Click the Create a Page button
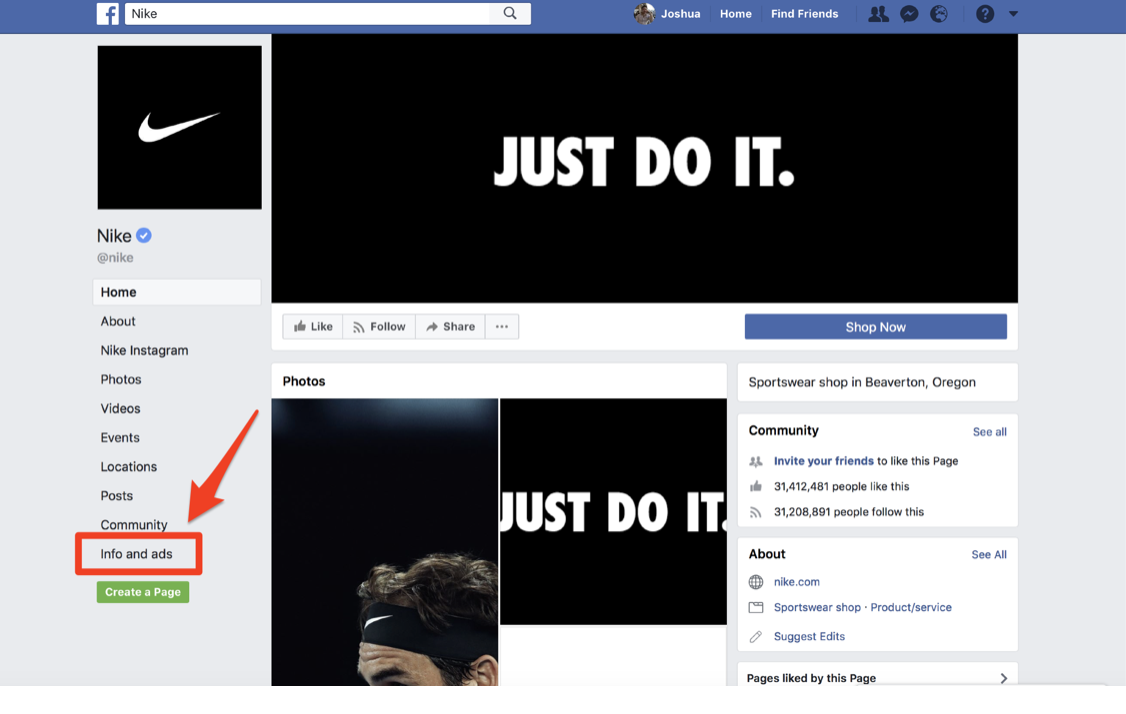 click(x=143, y=592)
